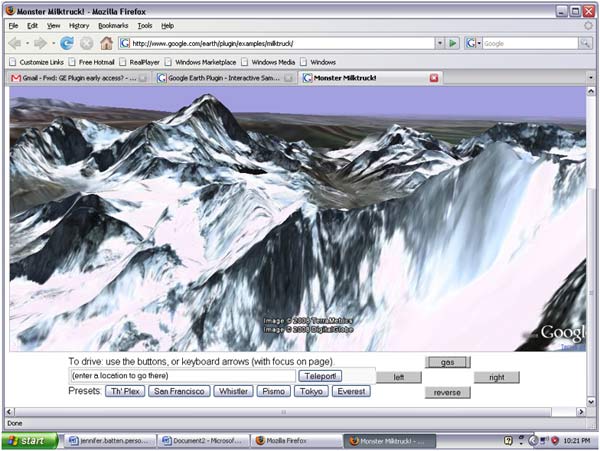Click the horizontal scrollbar right arrow
Image resolution: width=600 pixels, height=451 pixels.
(x=581, y=412)
